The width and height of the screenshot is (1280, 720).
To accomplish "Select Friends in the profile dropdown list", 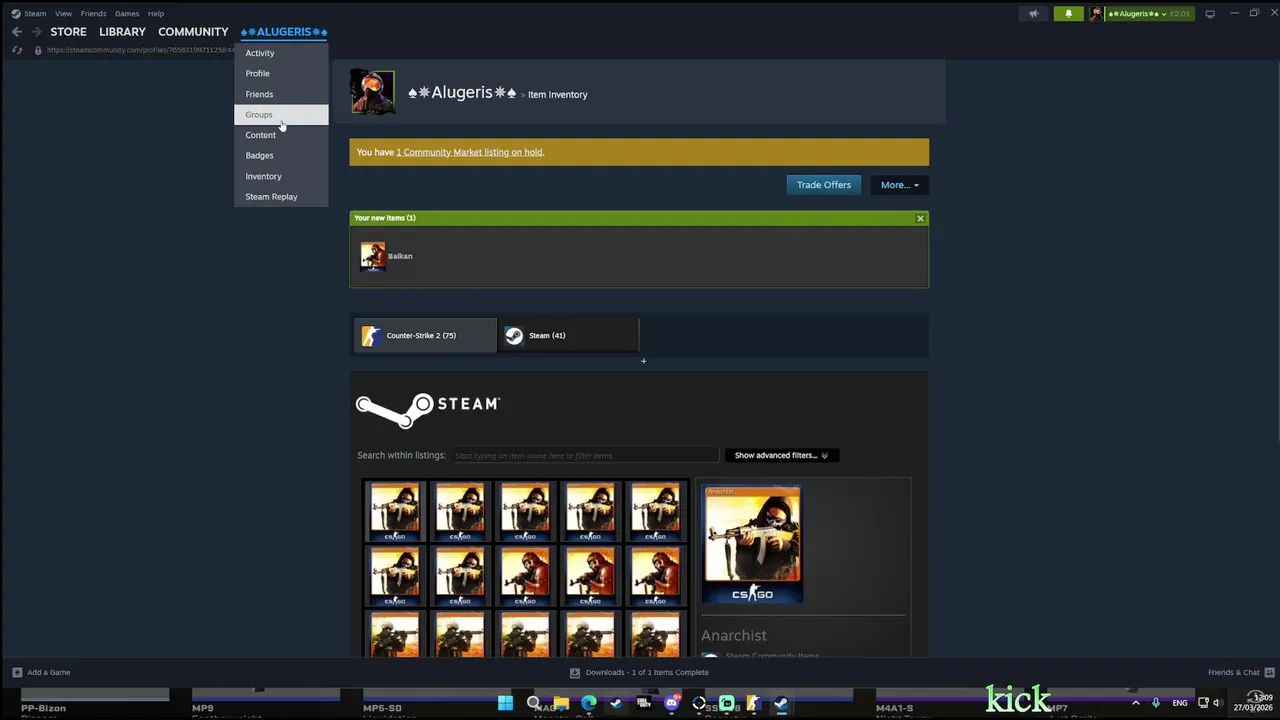I will point(281,94).
